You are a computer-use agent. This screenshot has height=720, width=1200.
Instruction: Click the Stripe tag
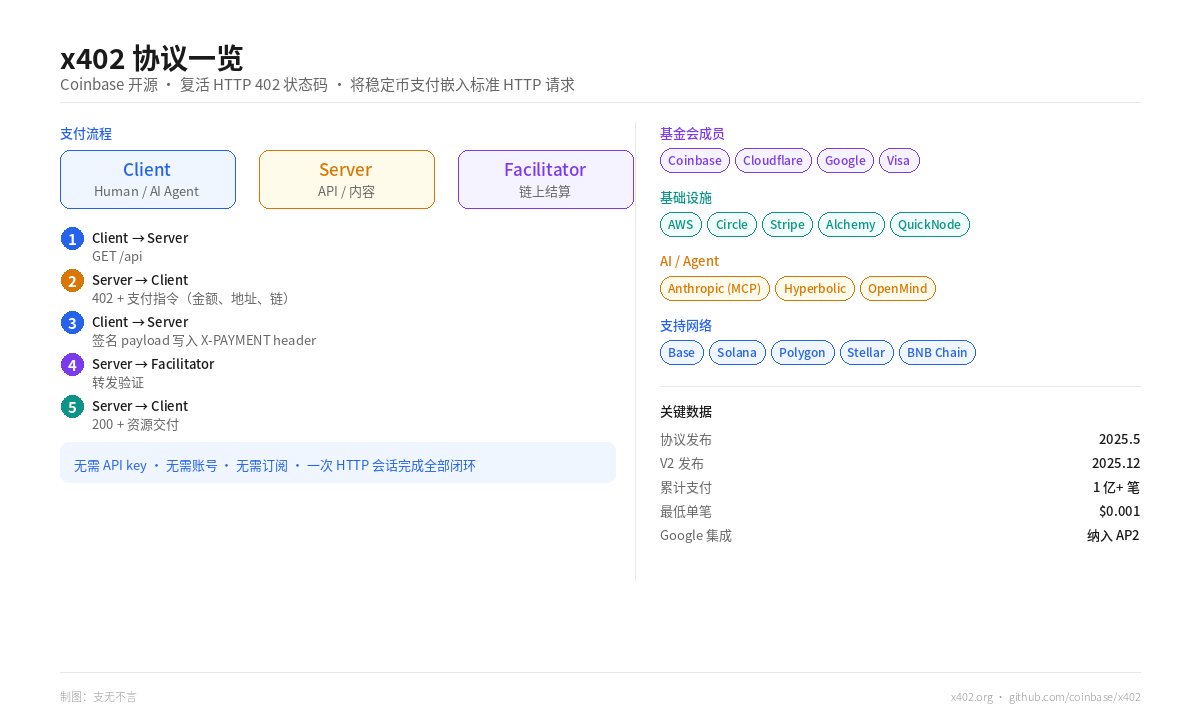[x=787, y=225]
